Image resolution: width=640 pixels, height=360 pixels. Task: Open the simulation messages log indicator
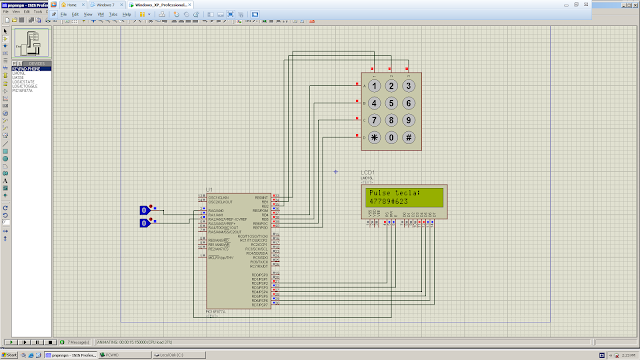pyautogui.click(x=75, y=342)
